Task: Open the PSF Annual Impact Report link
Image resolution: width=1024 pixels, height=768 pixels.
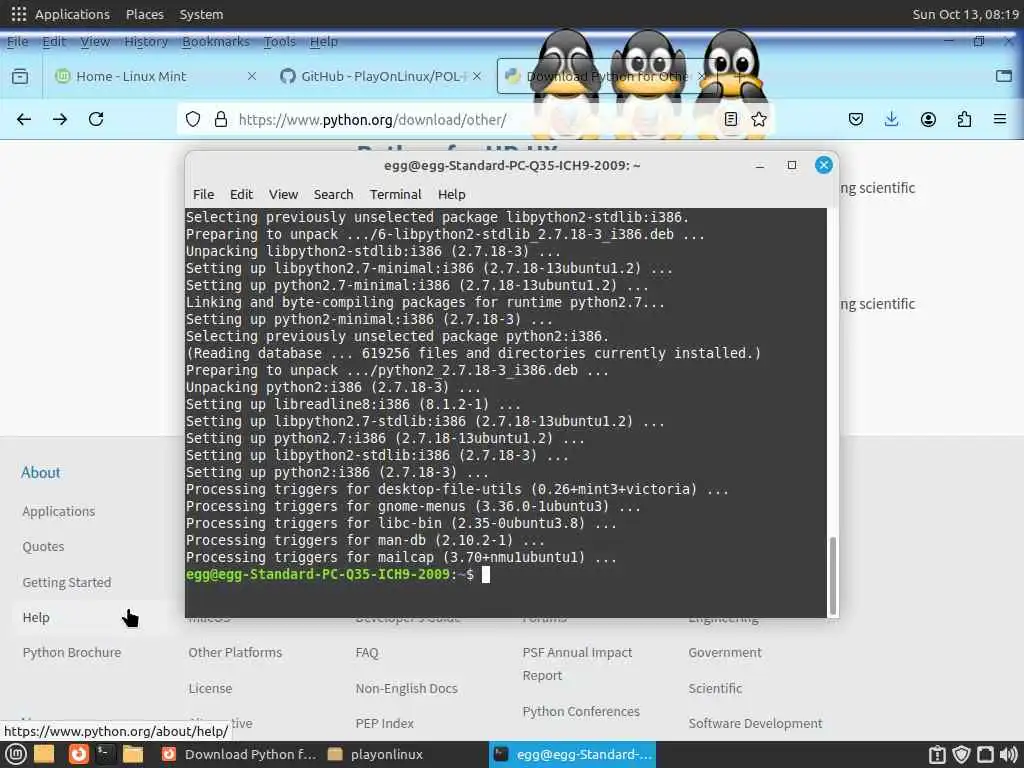Action: click(577, 664)
